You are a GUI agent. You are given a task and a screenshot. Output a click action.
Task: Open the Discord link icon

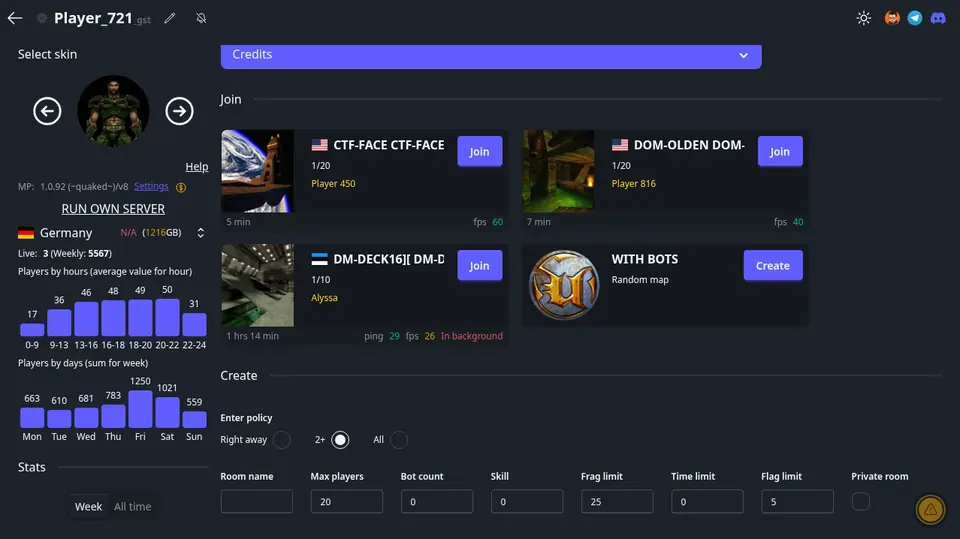point(938,18)
